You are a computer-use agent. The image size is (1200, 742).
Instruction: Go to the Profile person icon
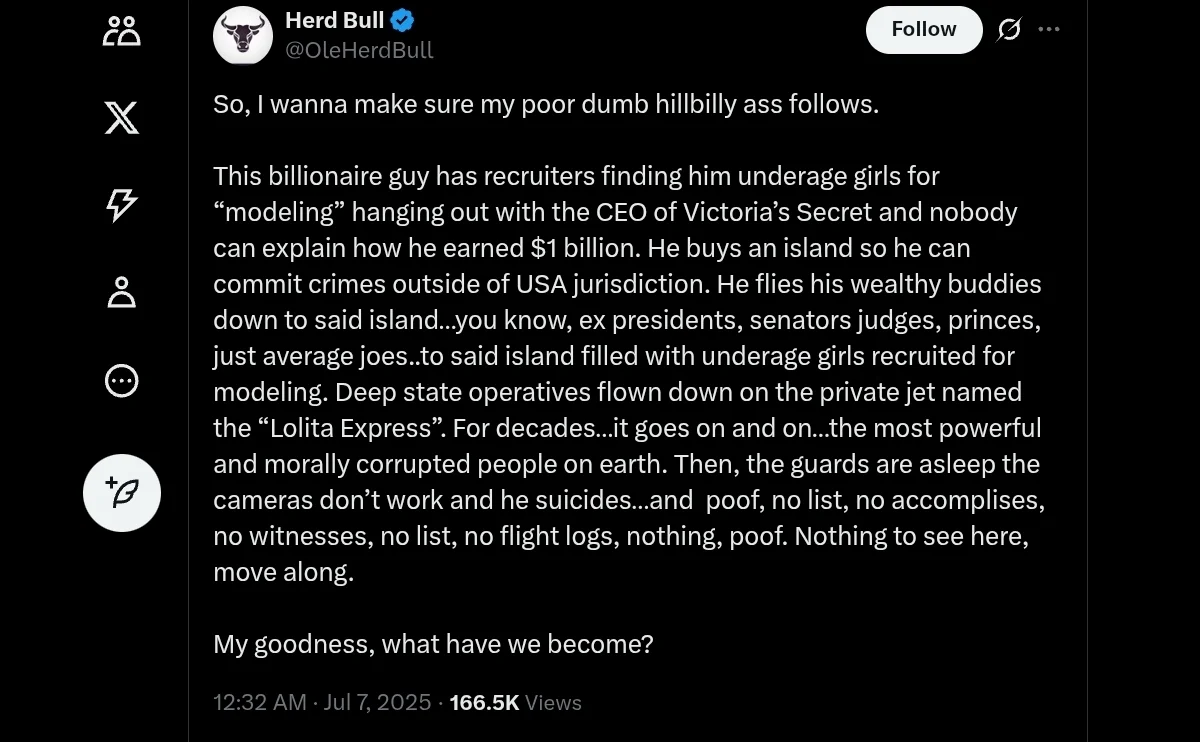coord(122,293)
